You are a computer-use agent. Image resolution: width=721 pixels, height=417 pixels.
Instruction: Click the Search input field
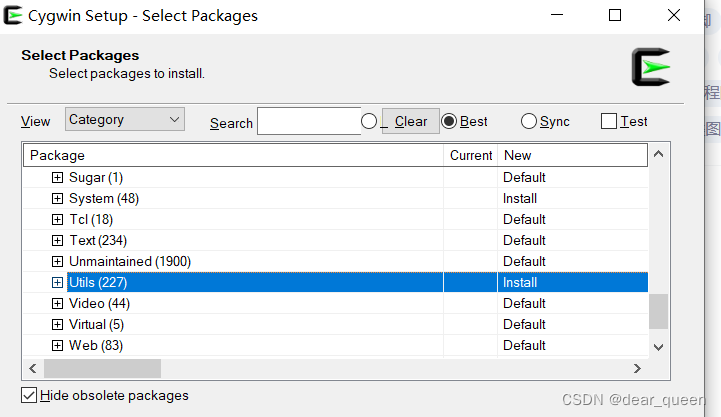pyautogui.click(x=308, y=121)
